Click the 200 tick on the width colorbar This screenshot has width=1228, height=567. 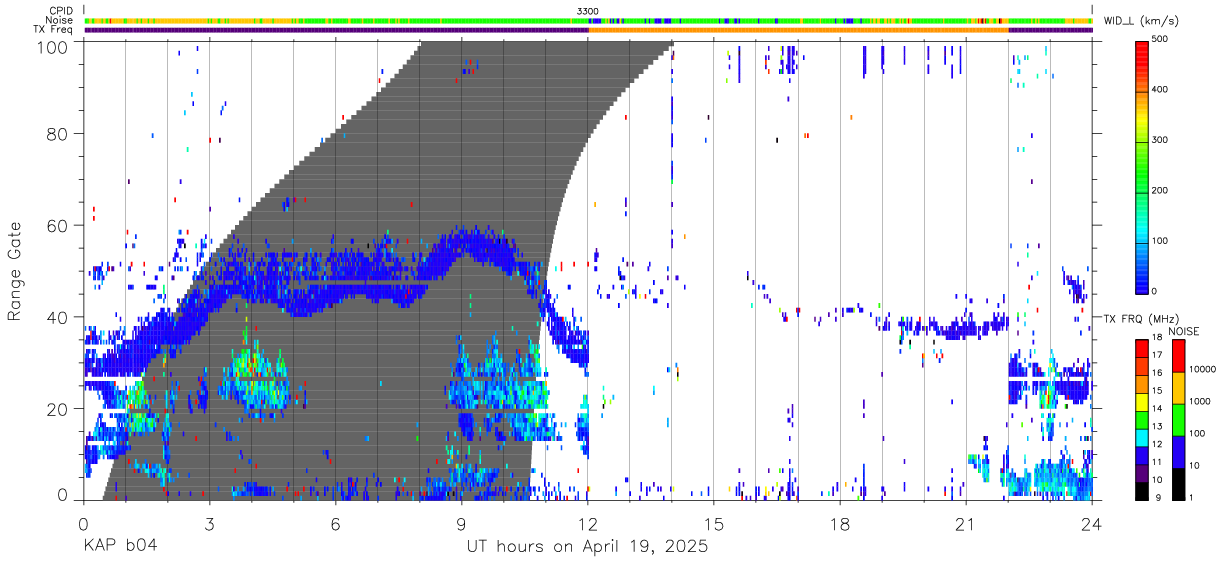(x=1160, y=190)
